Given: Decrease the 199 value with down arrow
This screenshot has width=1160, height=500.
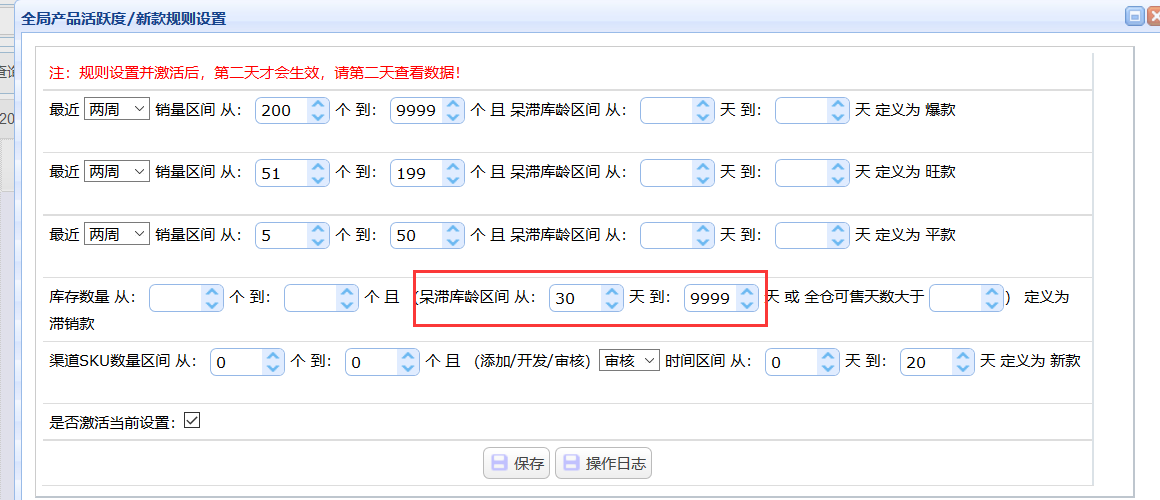Looking at the screenshot, I should pyautogui.click(x=453, y=180).
